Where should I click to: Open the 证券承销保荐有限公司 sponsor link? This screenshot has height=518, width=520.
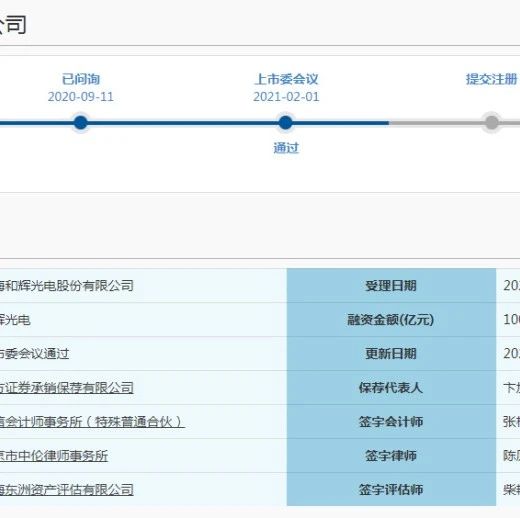(67, 388)
